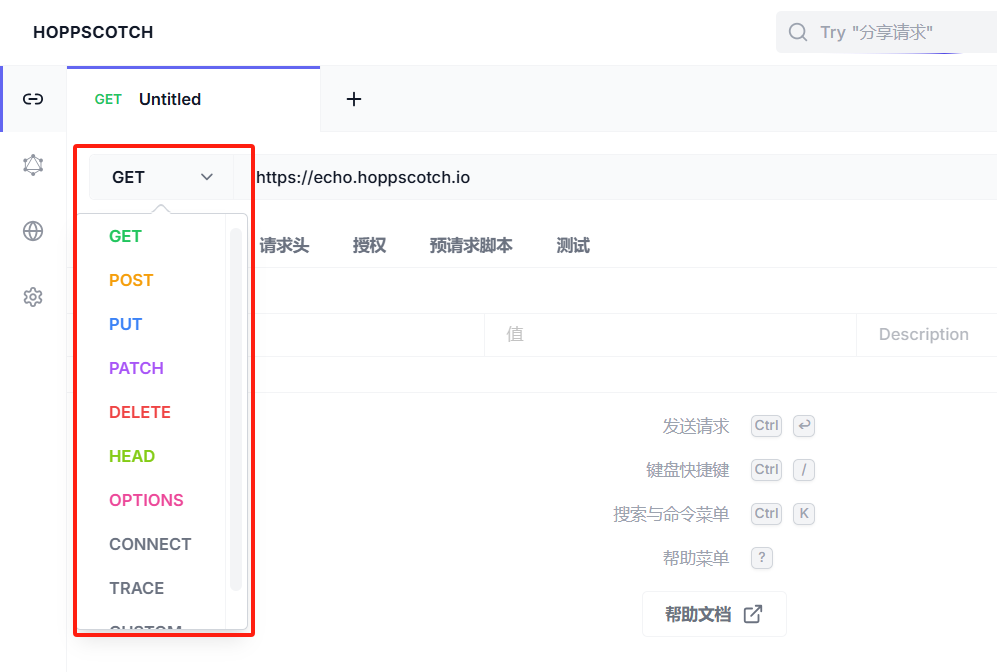The width and height of the screenshot is (997, 672).
Task: Switch to the 请求头 tab
Action: (x=284, y=245)
